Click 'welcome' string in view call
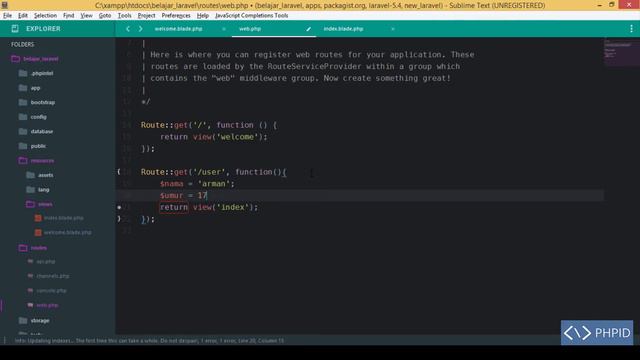This screenshot has width=640, height=360. [237, 137]
